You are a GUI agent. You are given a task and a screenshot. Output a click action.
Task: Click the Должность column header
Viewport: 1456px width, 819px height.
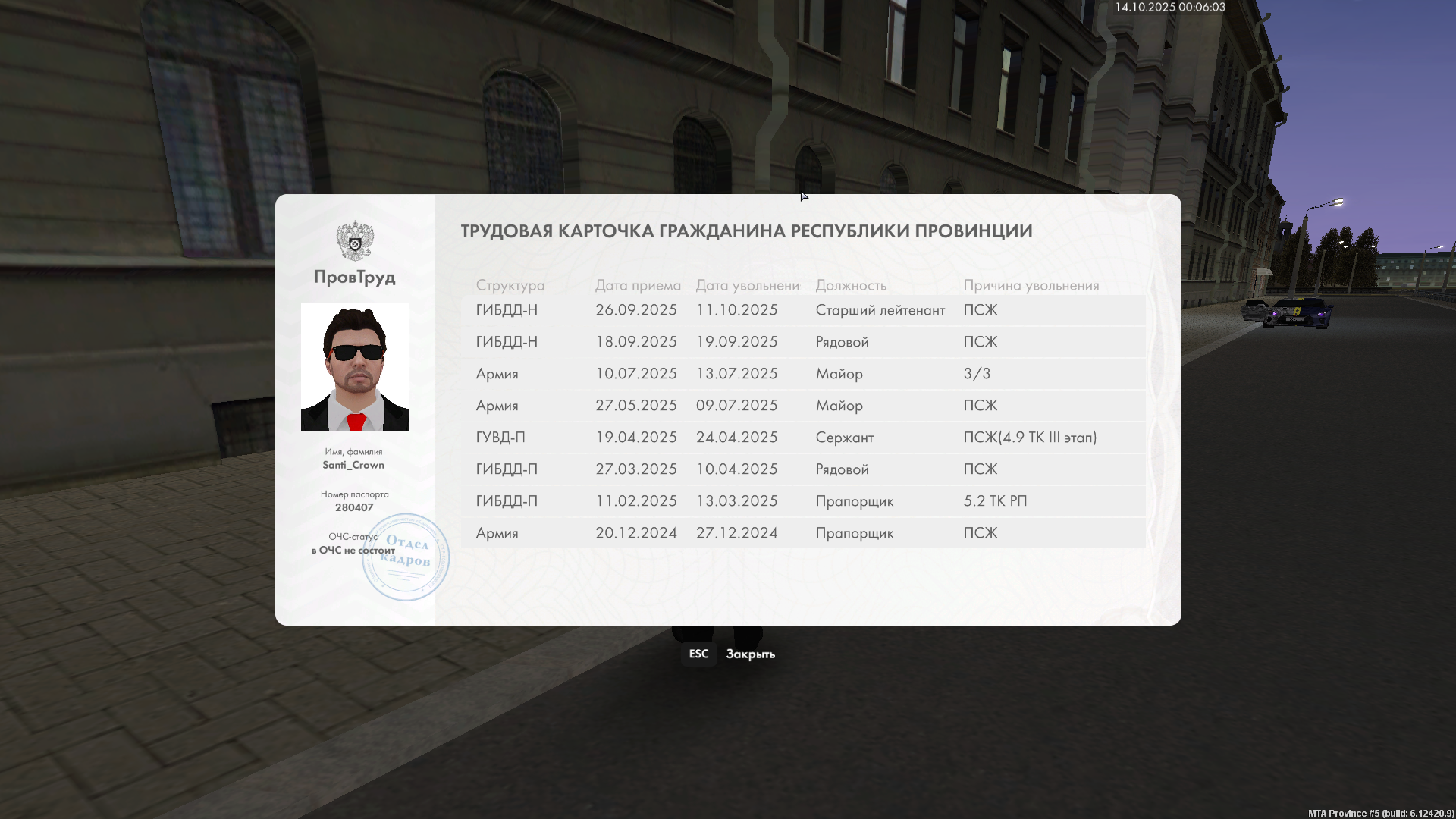851,285
